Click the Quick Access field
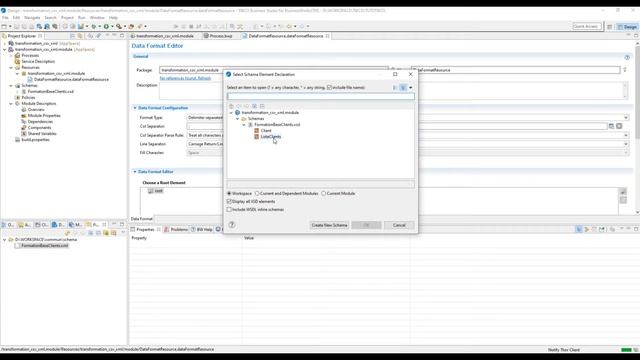This screenshot has height=360, width=640. (x=587, y=26)
